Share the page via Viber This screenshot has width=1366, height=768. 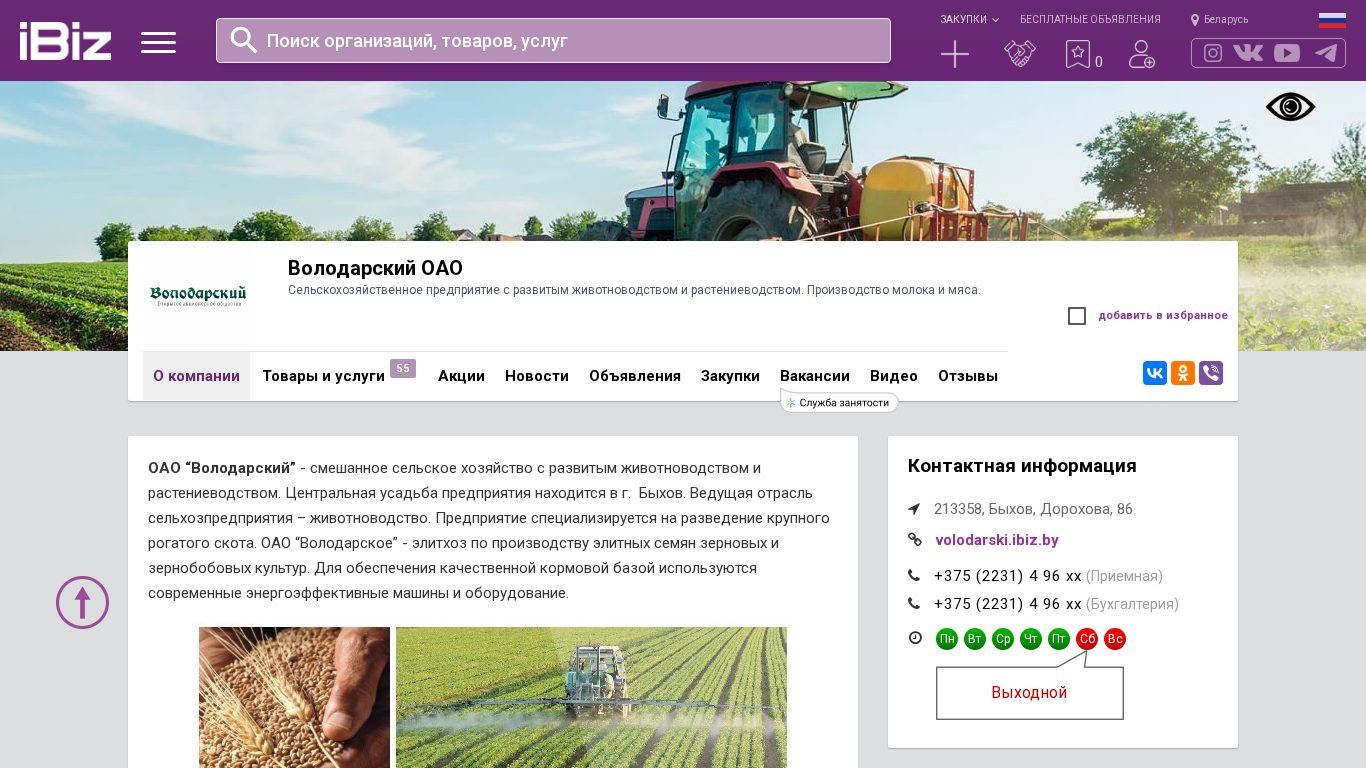point(1211,373)
